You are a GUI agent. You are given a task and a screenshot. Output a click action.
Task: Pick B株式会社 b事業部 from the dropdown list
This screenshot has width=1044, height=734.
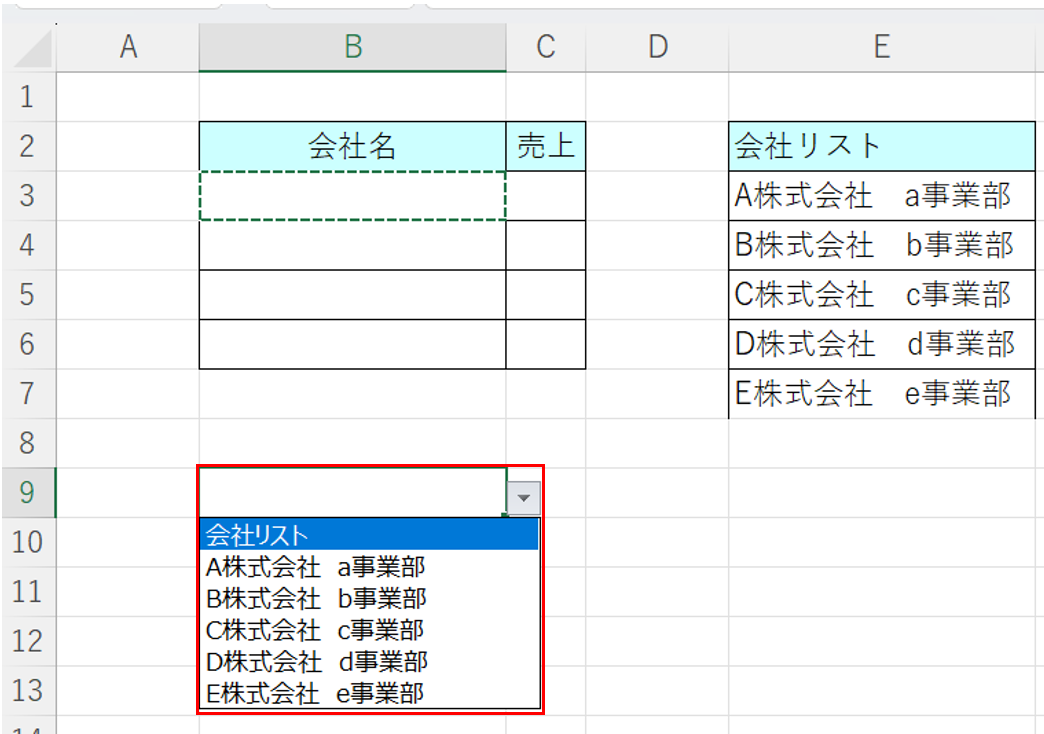[x=370, y=598]
